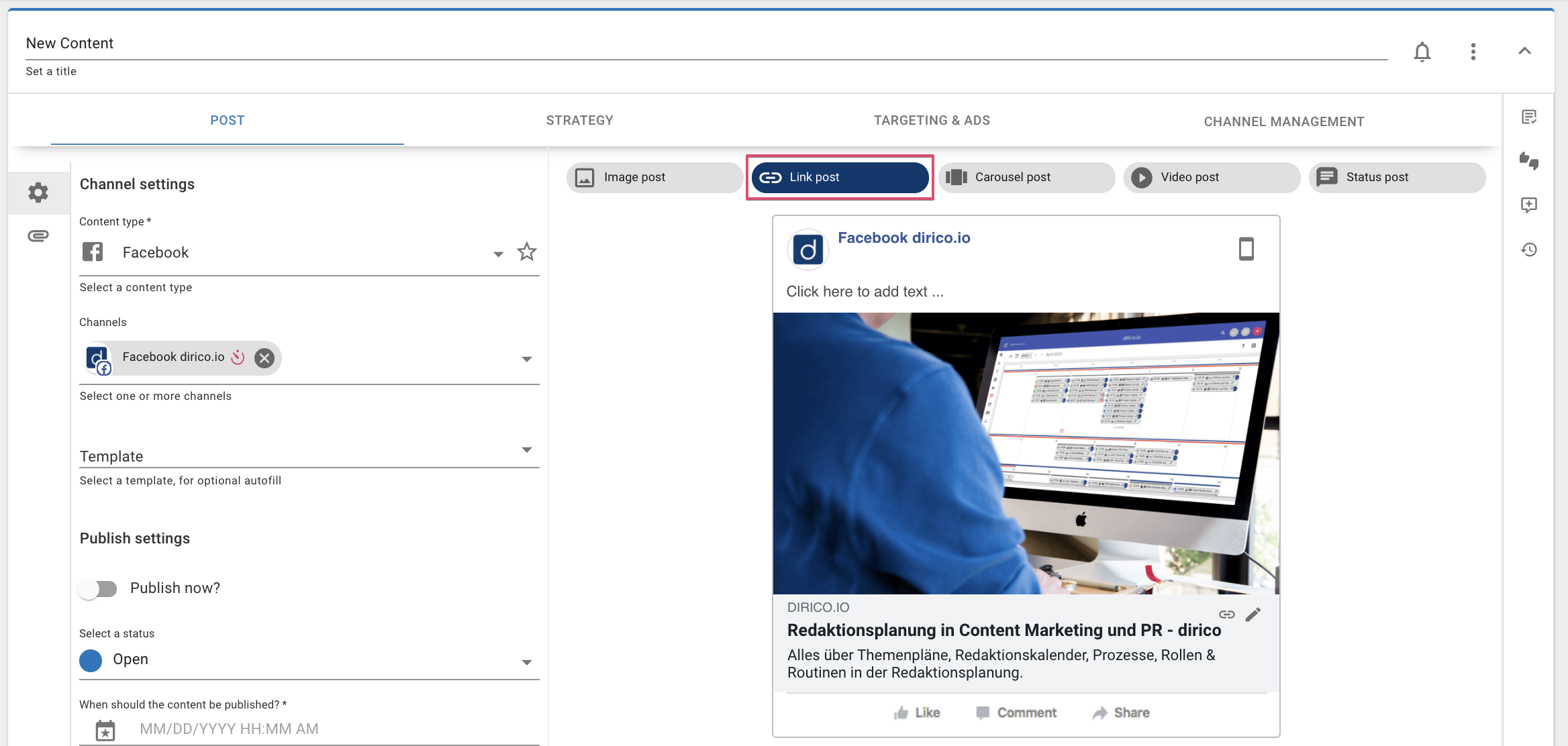The image size is (1568, 746).
Task: Collapse the New Content panel chevron
Action: click(1524, 51)
